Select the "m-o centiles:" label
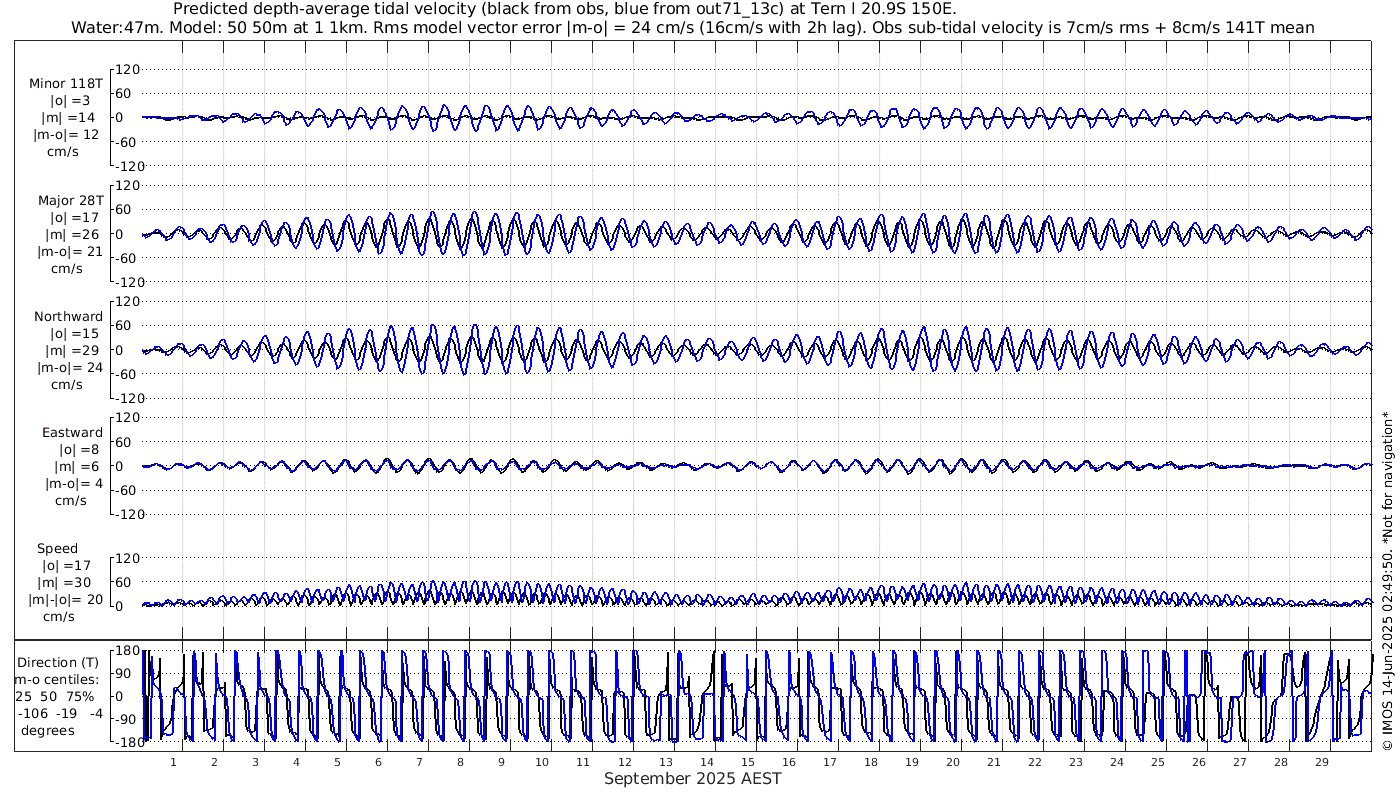1400x800 pixels. coord(56,680)
